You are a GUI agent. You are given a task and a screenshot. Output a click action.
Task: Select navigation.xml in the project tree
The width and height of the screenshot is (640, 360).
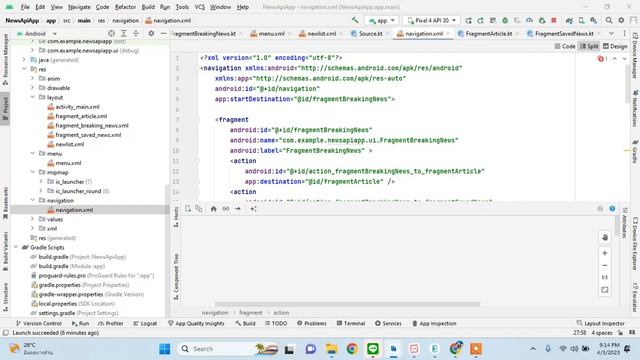pos(74,210)
